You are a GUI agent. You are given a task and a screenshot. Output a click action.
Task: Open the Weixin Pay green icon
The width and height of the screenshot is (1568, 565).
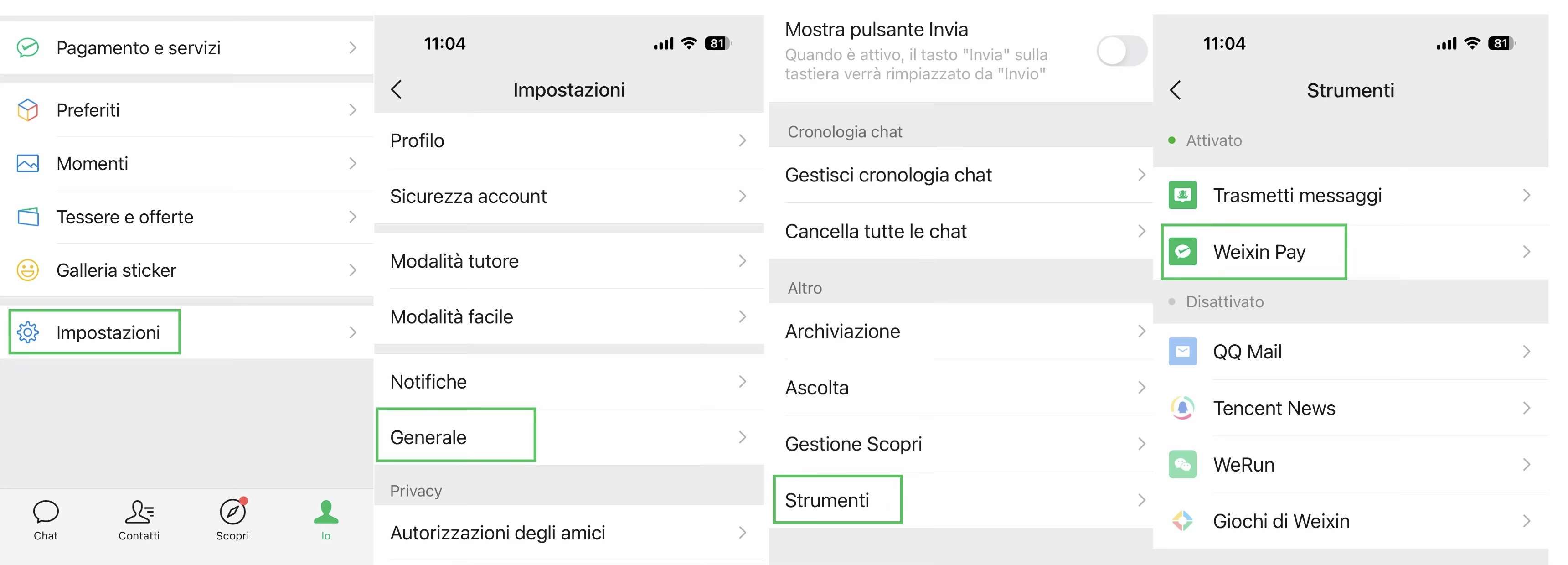click(x=1183, y=251)
